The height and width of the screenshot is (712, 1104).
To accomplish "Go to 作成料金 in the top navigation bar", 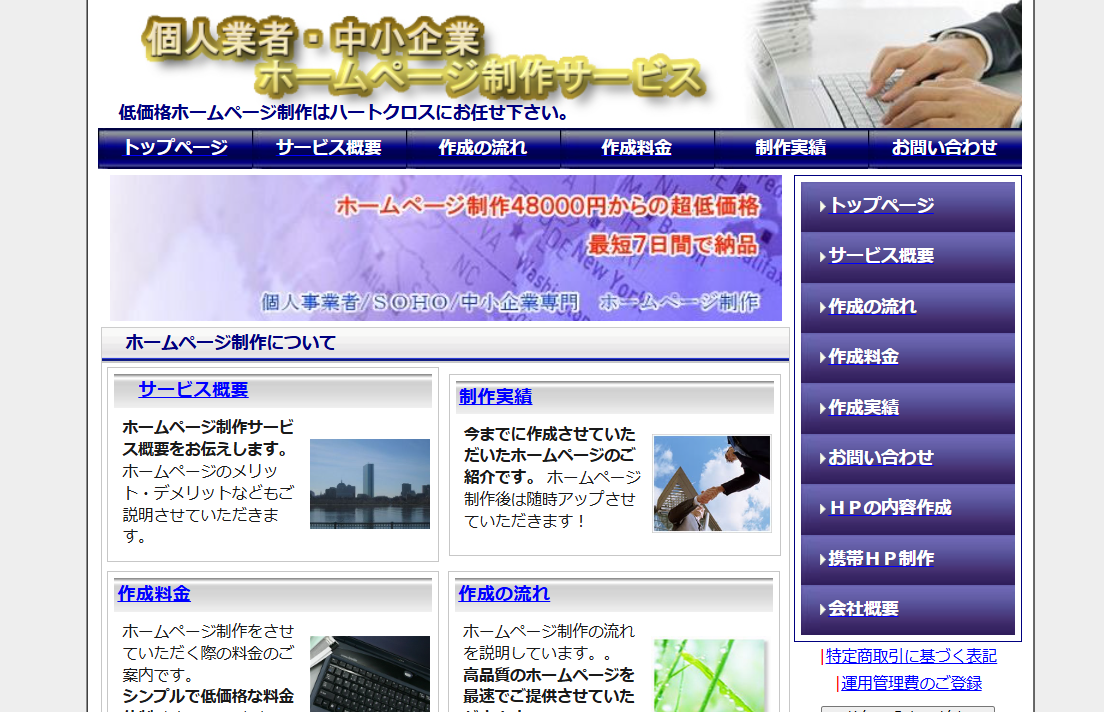I will (637, 148).
